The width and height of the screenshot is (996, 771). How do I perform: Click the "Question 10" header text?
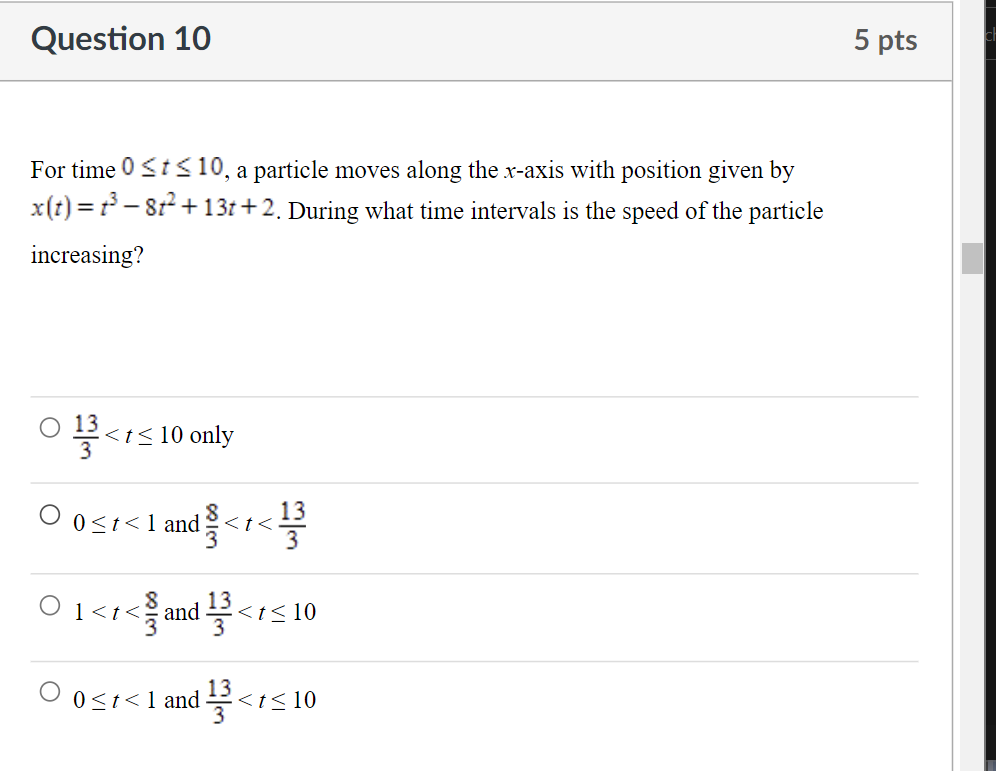click(x=121, y=40)
